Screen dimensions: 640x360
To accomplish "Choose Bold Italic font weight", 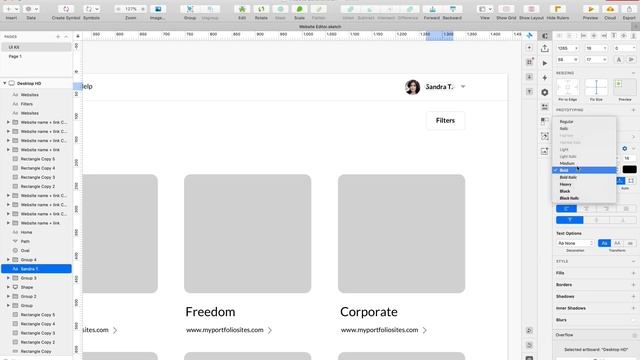I will [584, 177].
